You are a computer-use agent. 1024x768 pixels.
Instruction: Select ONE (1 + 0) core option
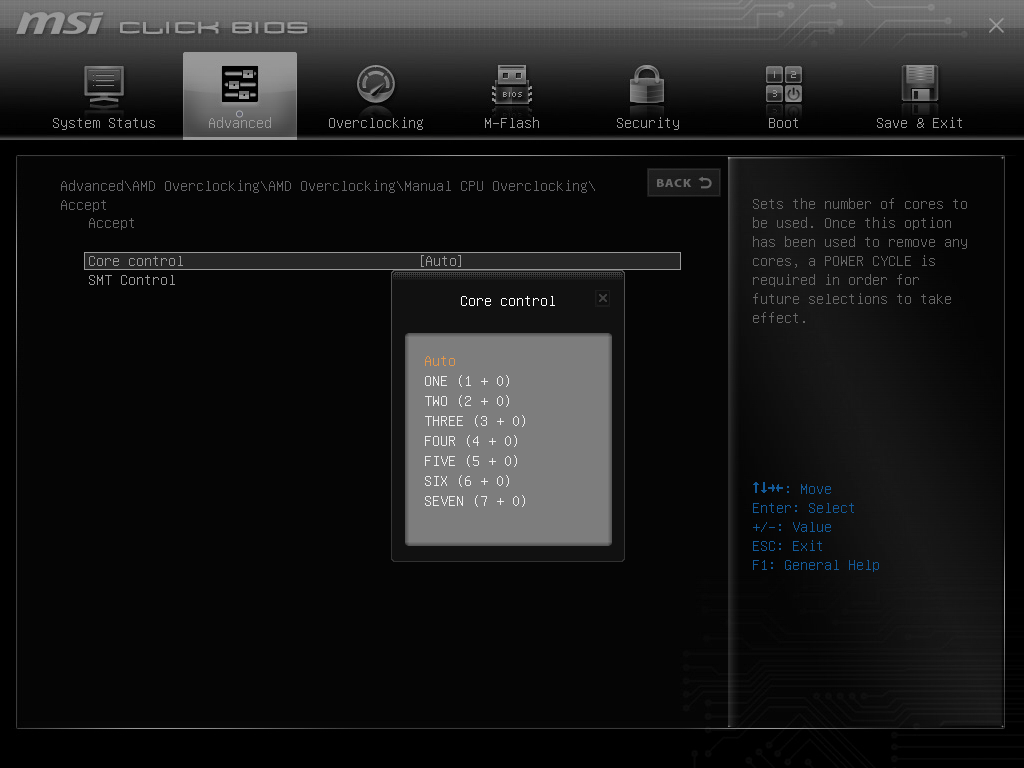click(x=467, y=381)
